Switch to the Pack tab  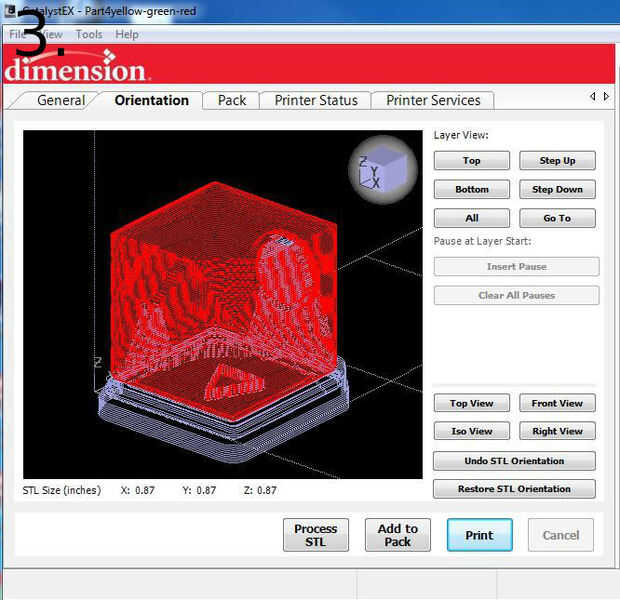(x=232, y=100)
